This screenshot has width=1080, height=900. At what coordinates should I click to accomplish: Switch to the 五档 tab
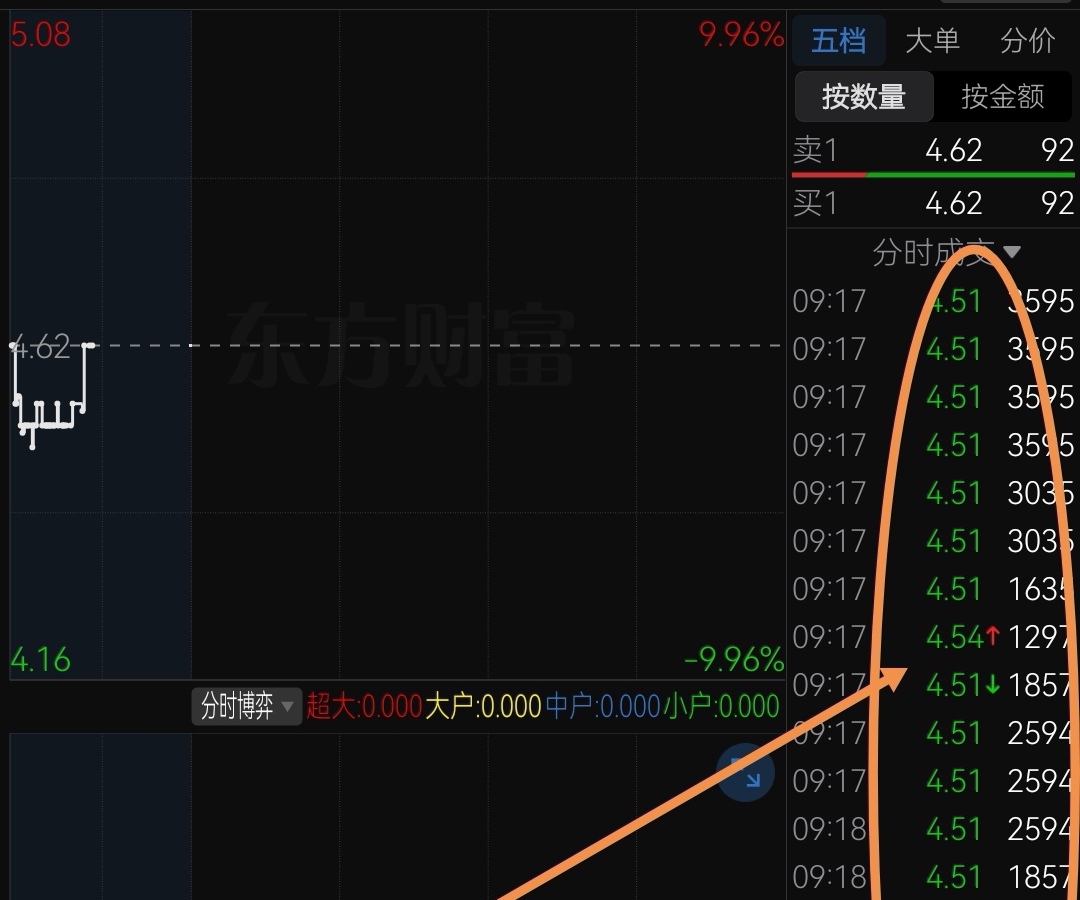(839, 41)
